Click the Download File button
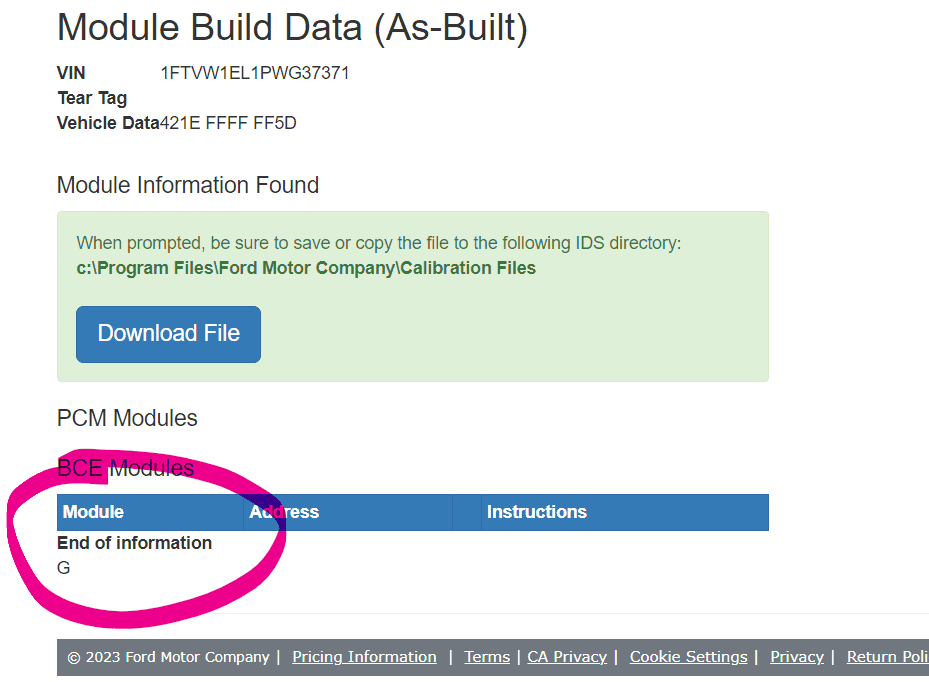 pyautogui.click(x=168, y=334)
